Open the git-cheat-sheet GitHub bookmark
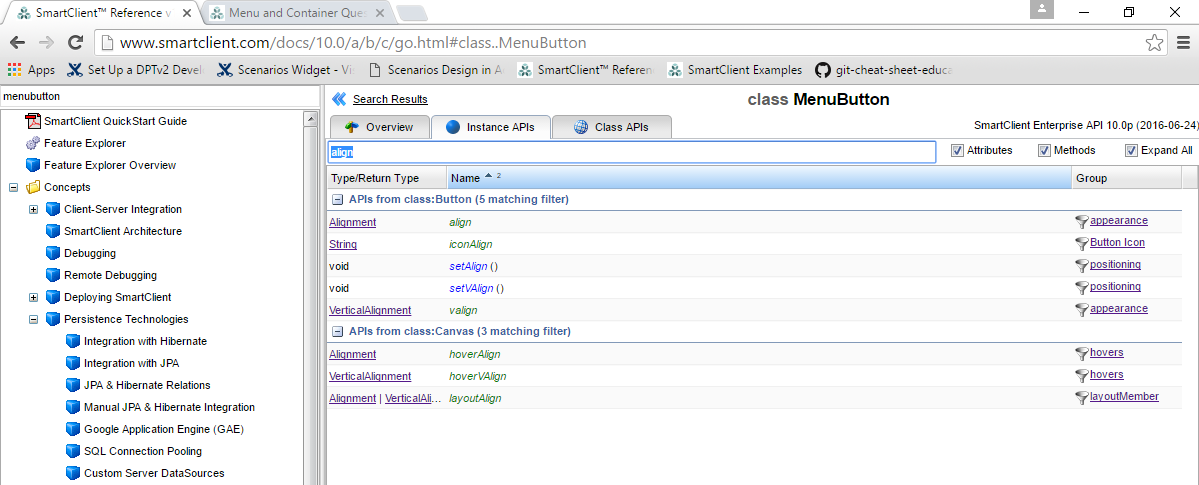1199x485 pixels. pos(884,70)
